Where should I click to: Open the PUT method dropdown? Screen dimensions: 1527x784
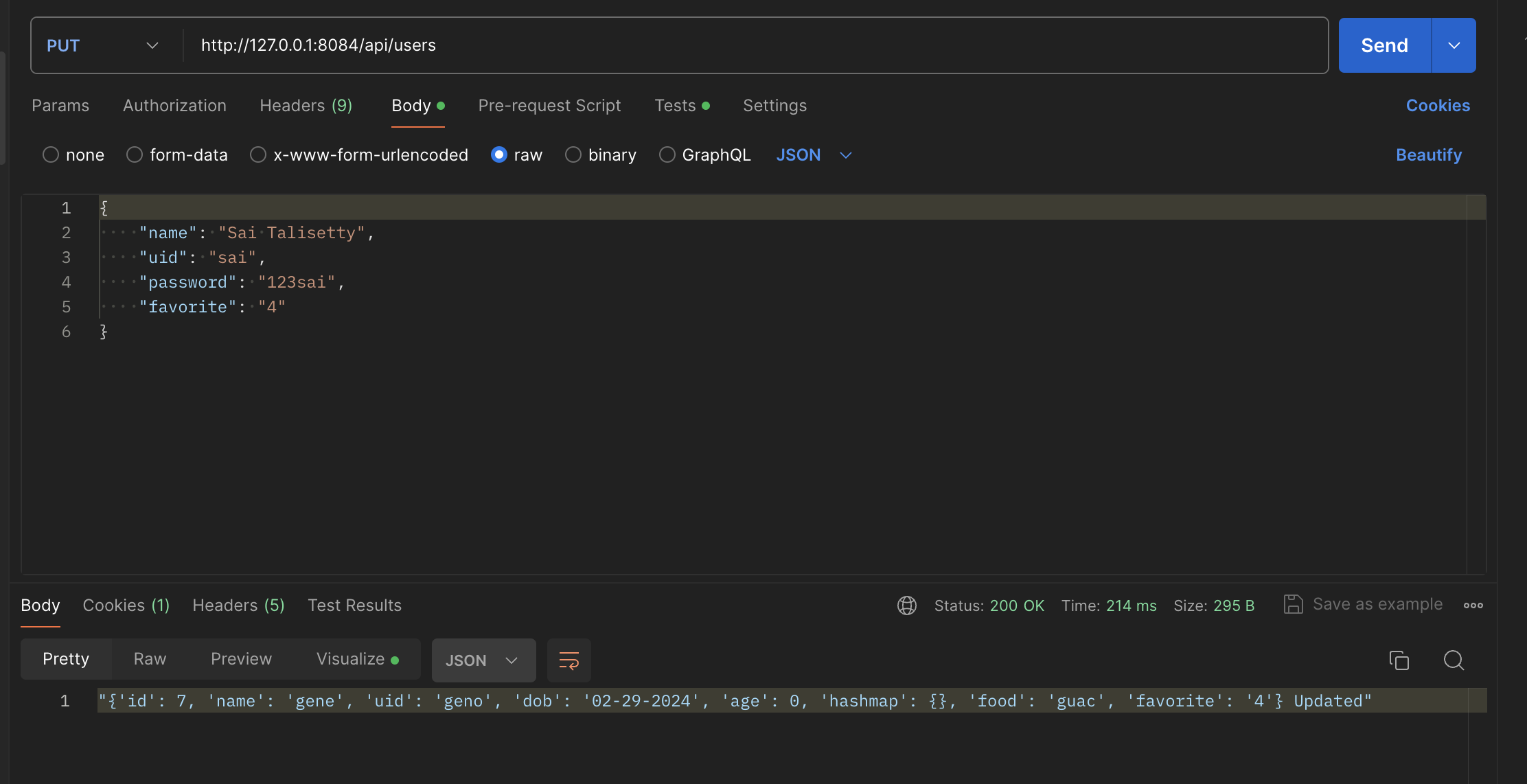pos(103,45)
